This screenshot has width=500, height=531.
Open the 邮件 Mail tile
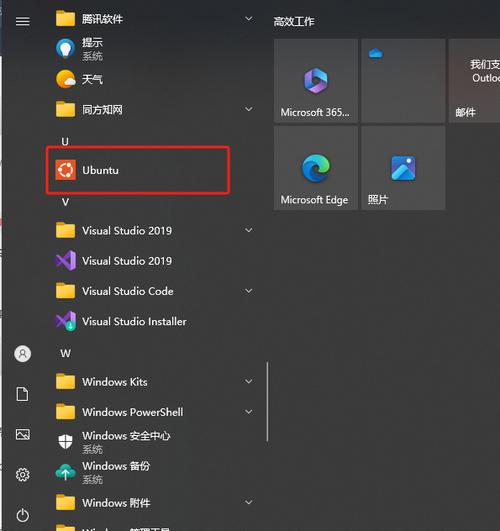tap(474, 81)
